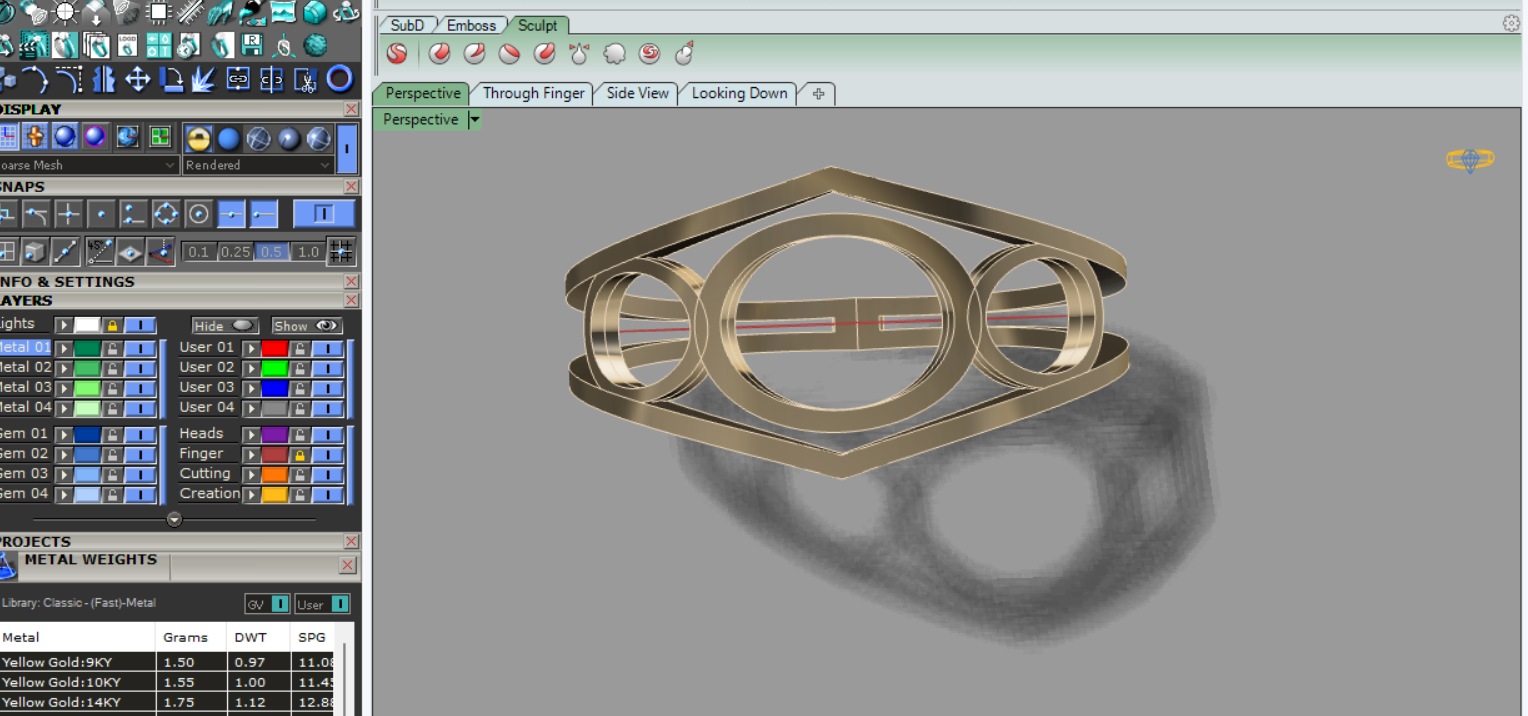Click the 45 degree angle snap icon
Image resolution: width=1528 pixels, height=716 pixels.
[99, 251]
